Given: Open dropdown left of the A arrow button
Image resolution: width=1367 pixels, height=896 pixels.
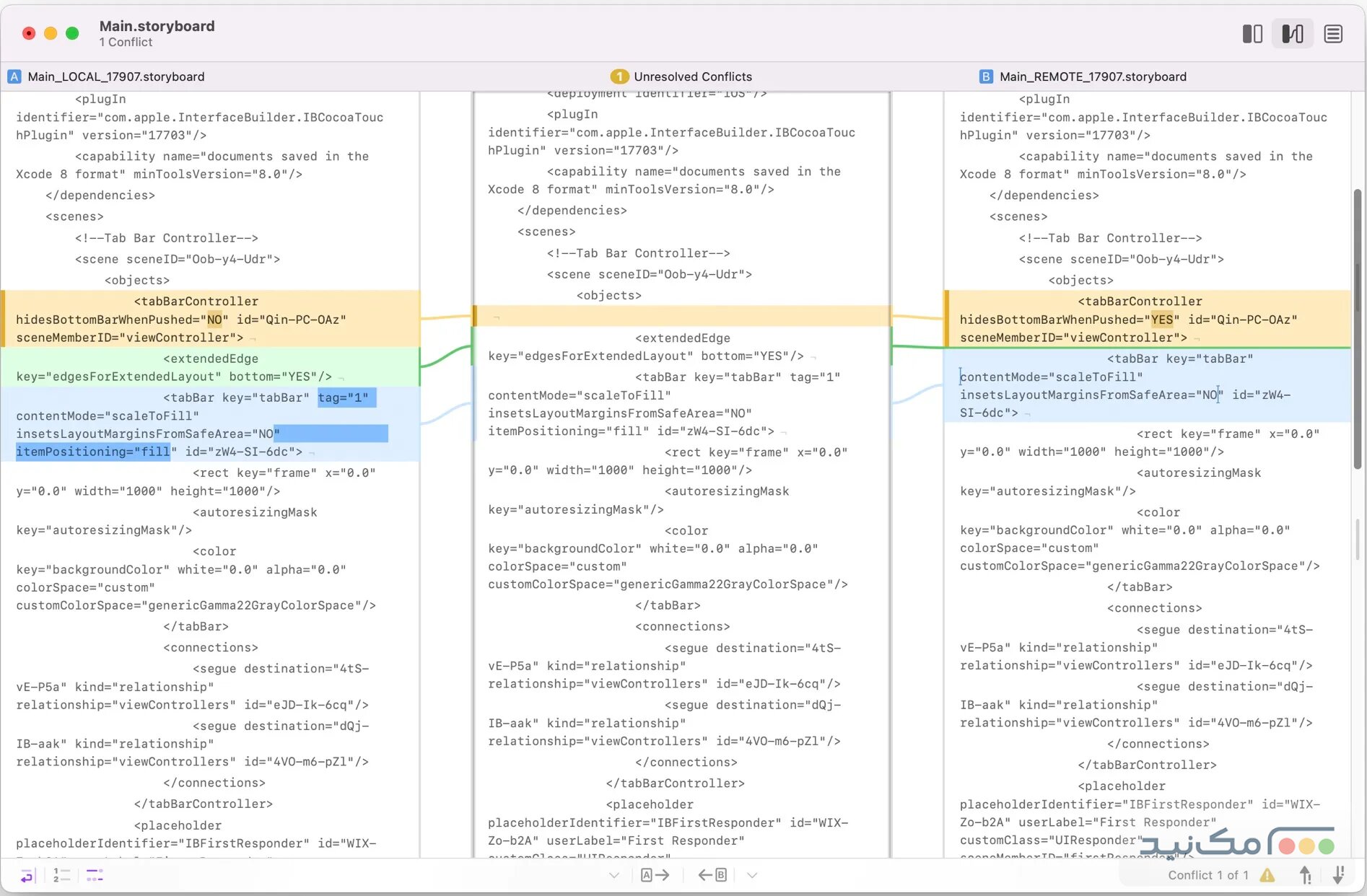Looking at the screenshot, I should point(614,875).
